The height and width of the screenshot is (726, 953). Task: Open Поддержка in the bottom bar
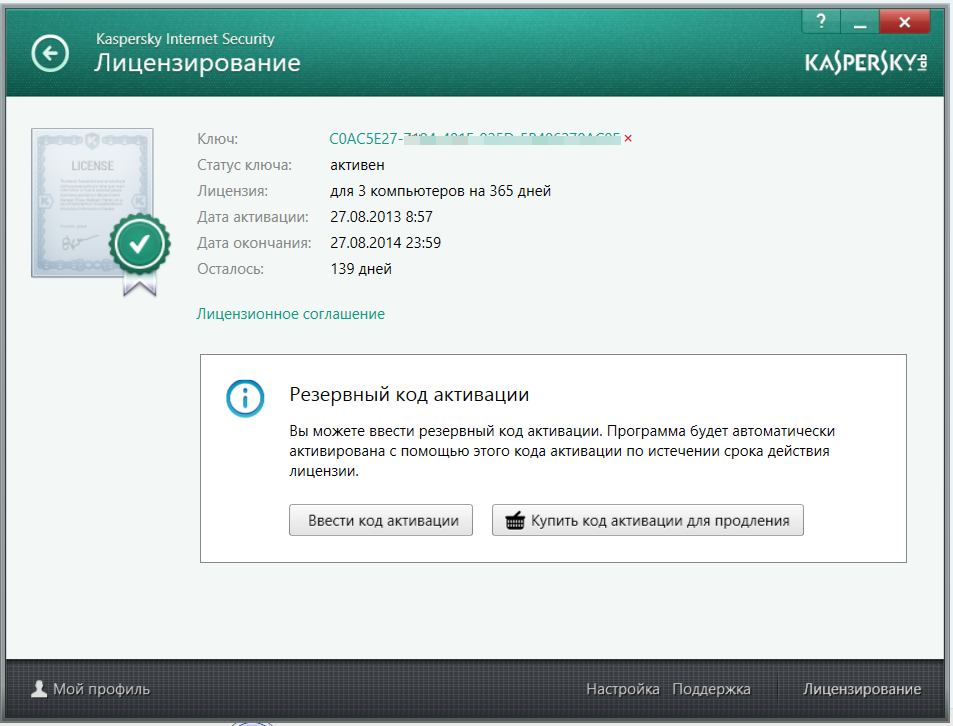click(x=711, y=689)
